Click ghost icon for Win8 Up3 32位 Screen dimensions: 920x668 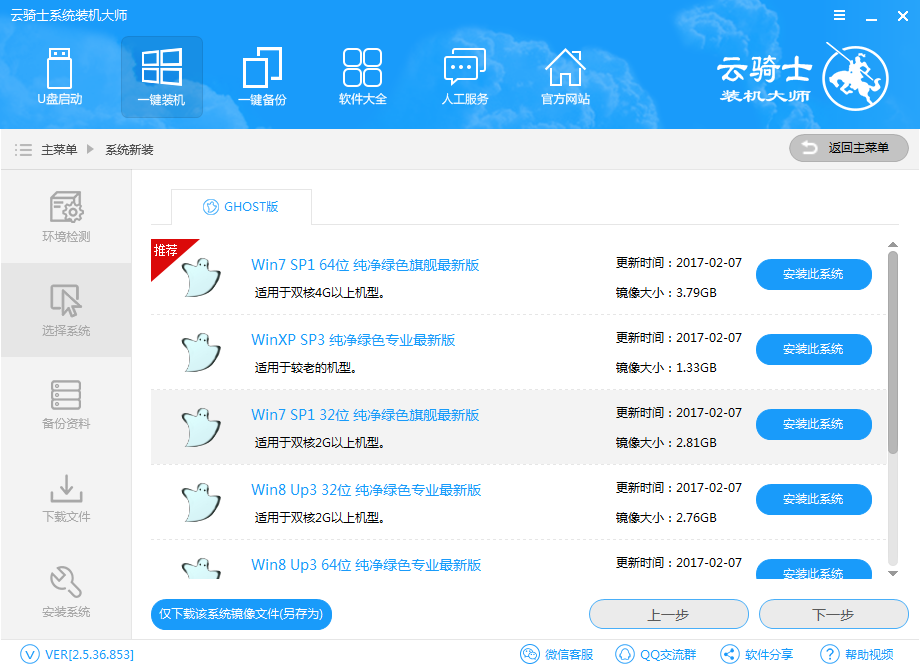point(201,502)
